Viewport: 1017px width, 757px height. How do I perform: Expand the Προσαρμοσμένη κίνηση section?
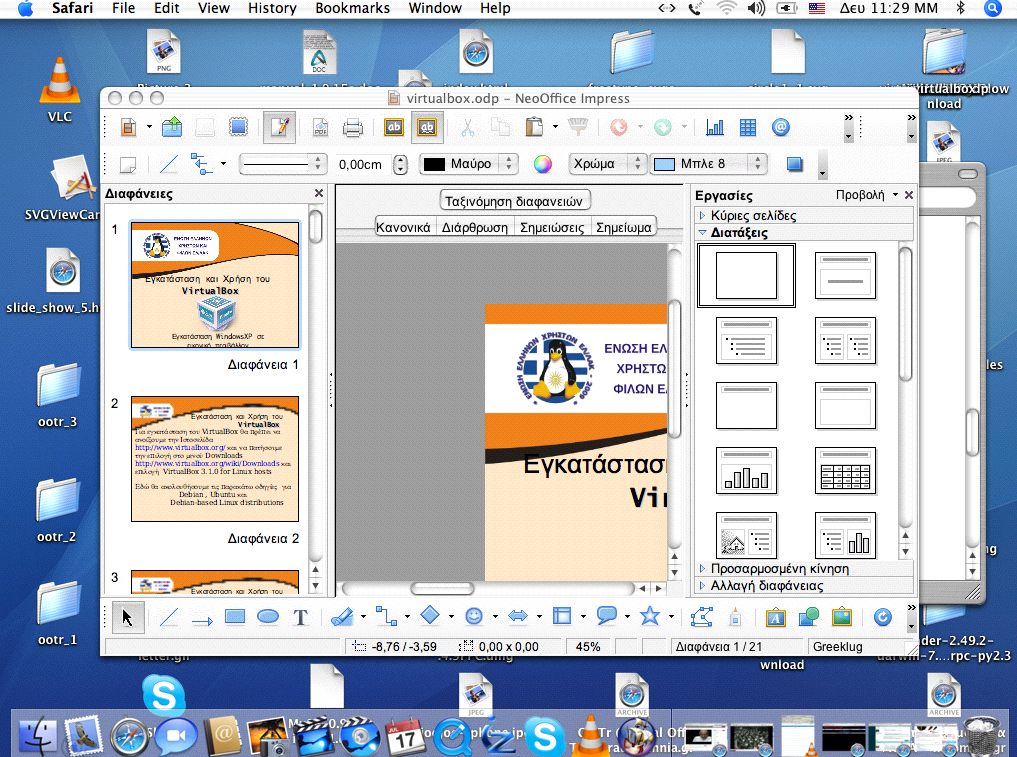pyautogui.click(x=805, y=569)
